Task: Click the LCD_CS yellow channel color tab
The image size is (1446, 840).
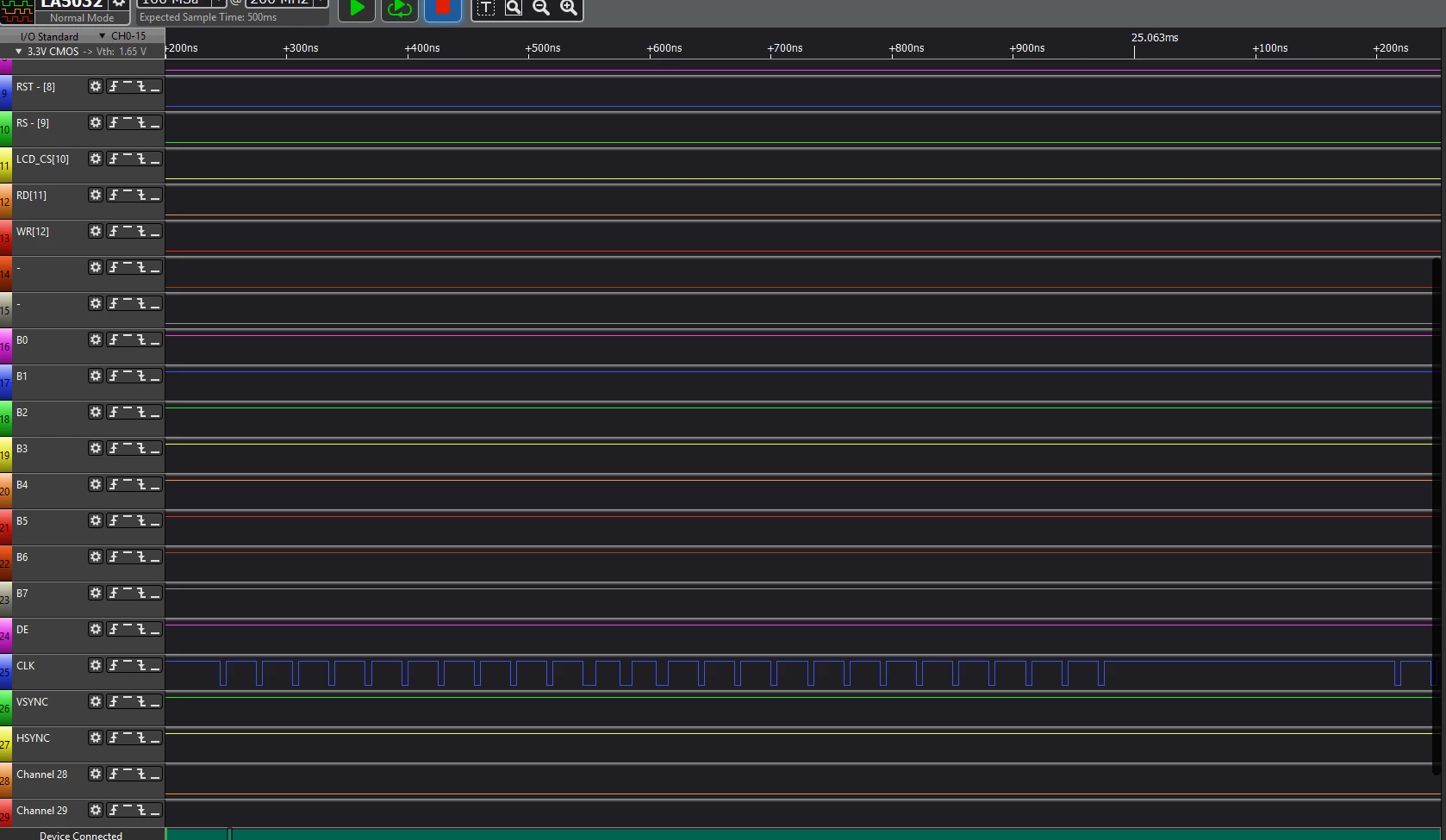Action: click(x=6, y=165)
